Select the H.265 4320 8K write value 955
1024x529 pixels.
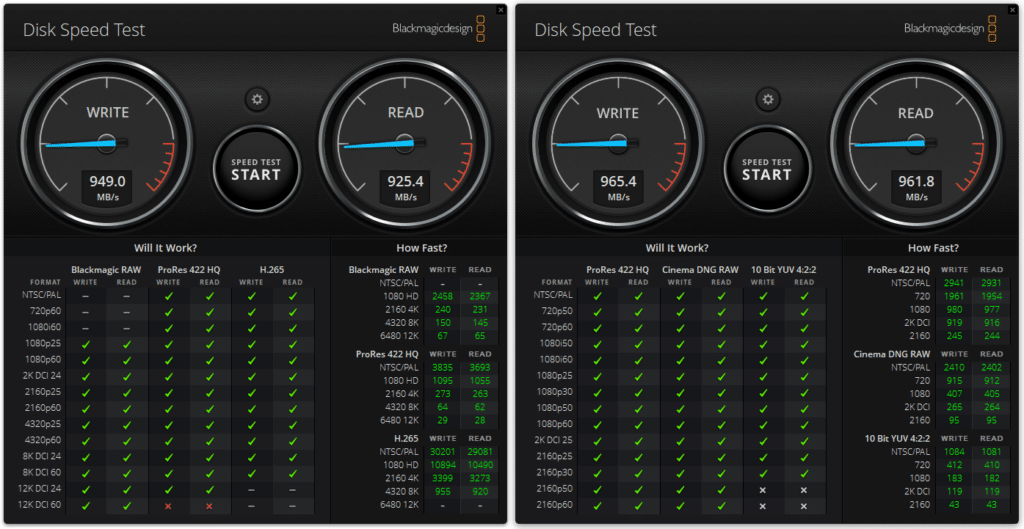(442, 492)
